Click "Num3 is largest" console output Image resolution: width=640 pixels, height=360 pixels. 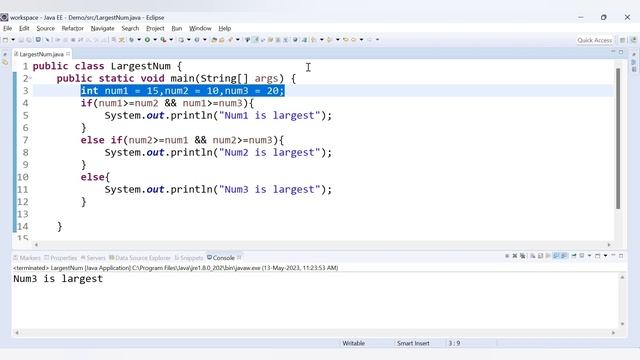[x=58, y=279]
